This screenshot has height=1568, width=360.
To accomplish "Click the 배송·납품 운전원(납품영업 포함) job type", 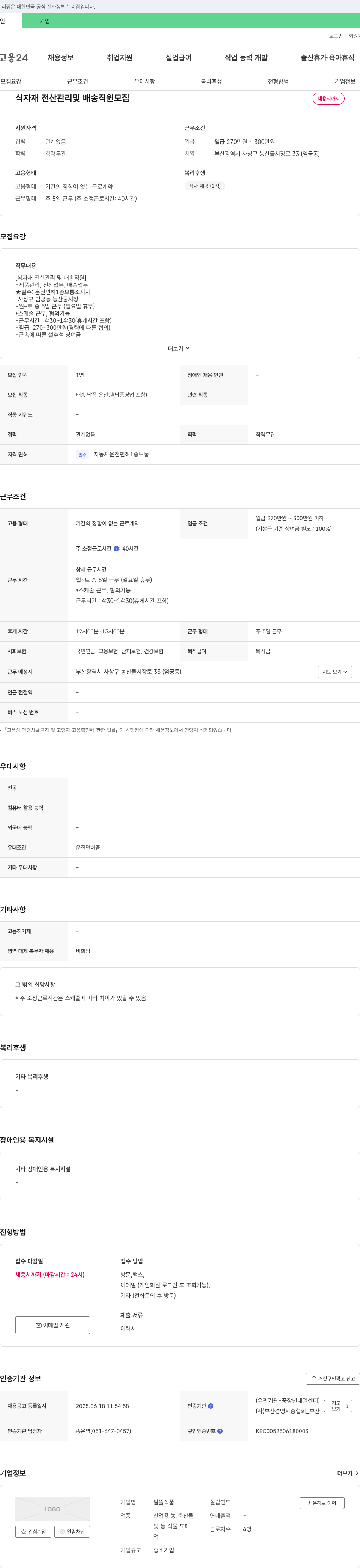I will [111, 395].
